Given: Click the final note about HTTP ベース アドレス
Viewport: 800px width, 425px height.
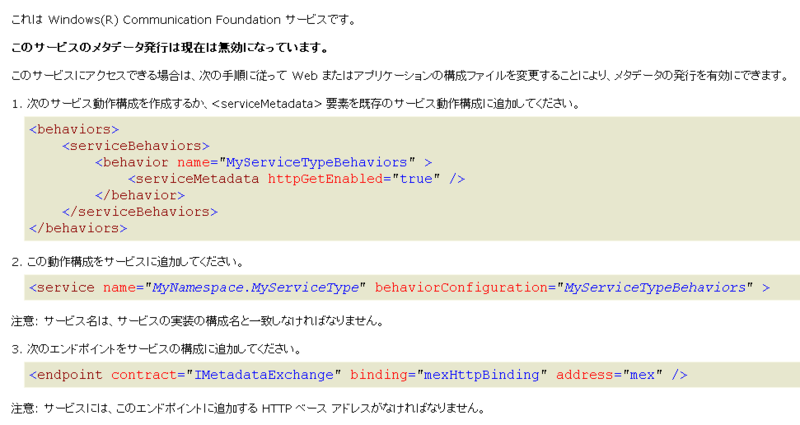Looking at the screenshot, I should (248, 409).
